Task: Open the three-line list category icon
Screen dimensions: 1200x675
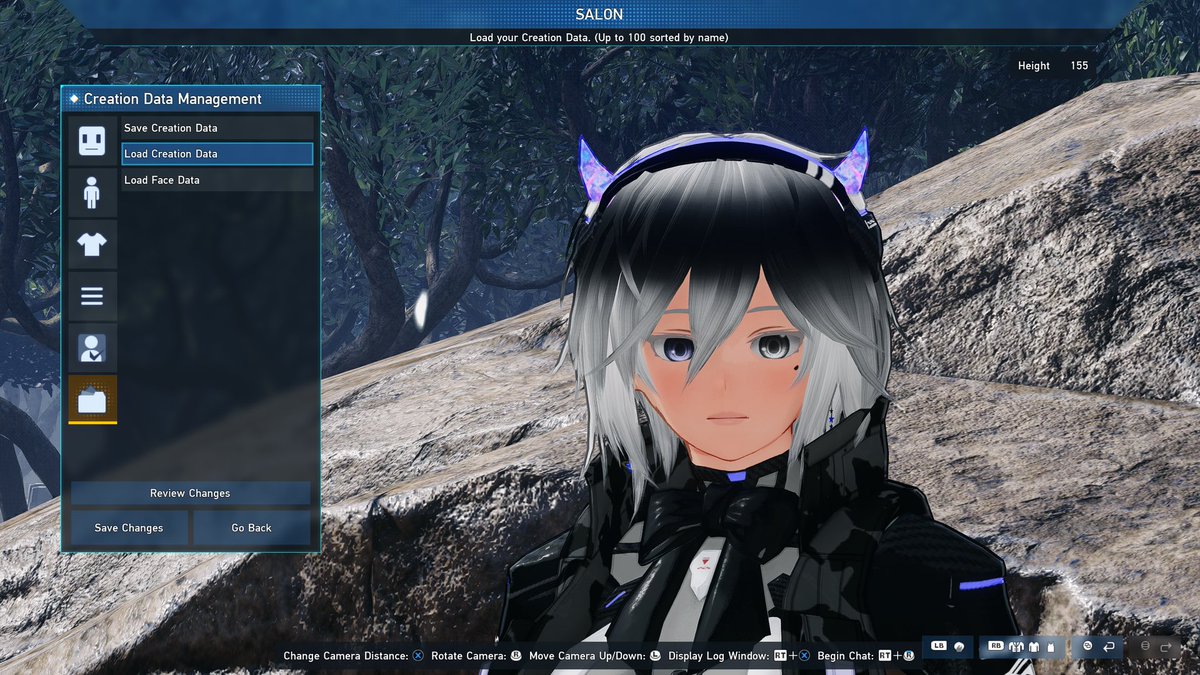Action: pyautogui.click(x=92, y=296)
